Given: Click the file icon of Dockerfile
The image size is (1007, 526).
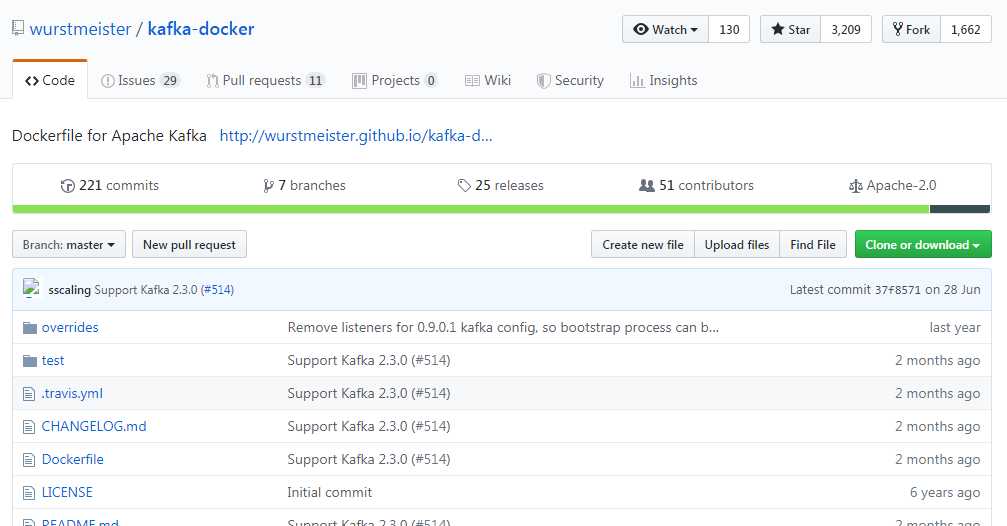Looking at the screenshot, I should pyautogui.click(x=29, y=460).
